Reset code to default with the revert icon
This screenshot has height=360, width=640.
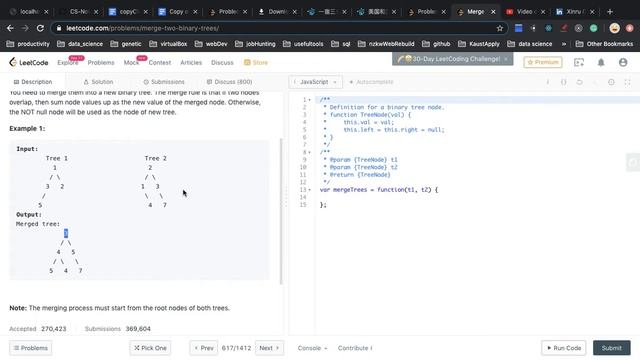pyautogui.click(x=579, y=82)
